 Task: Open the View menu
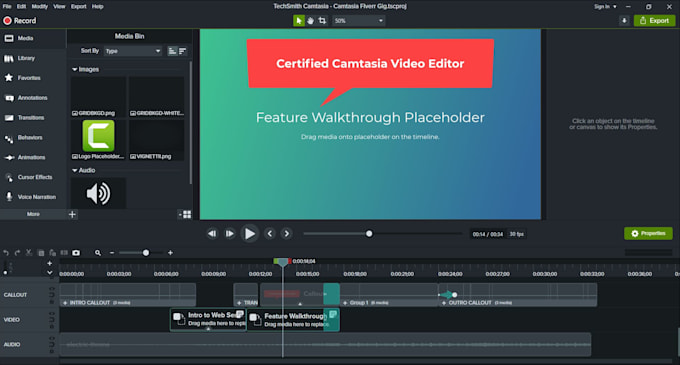pos(59,7)
